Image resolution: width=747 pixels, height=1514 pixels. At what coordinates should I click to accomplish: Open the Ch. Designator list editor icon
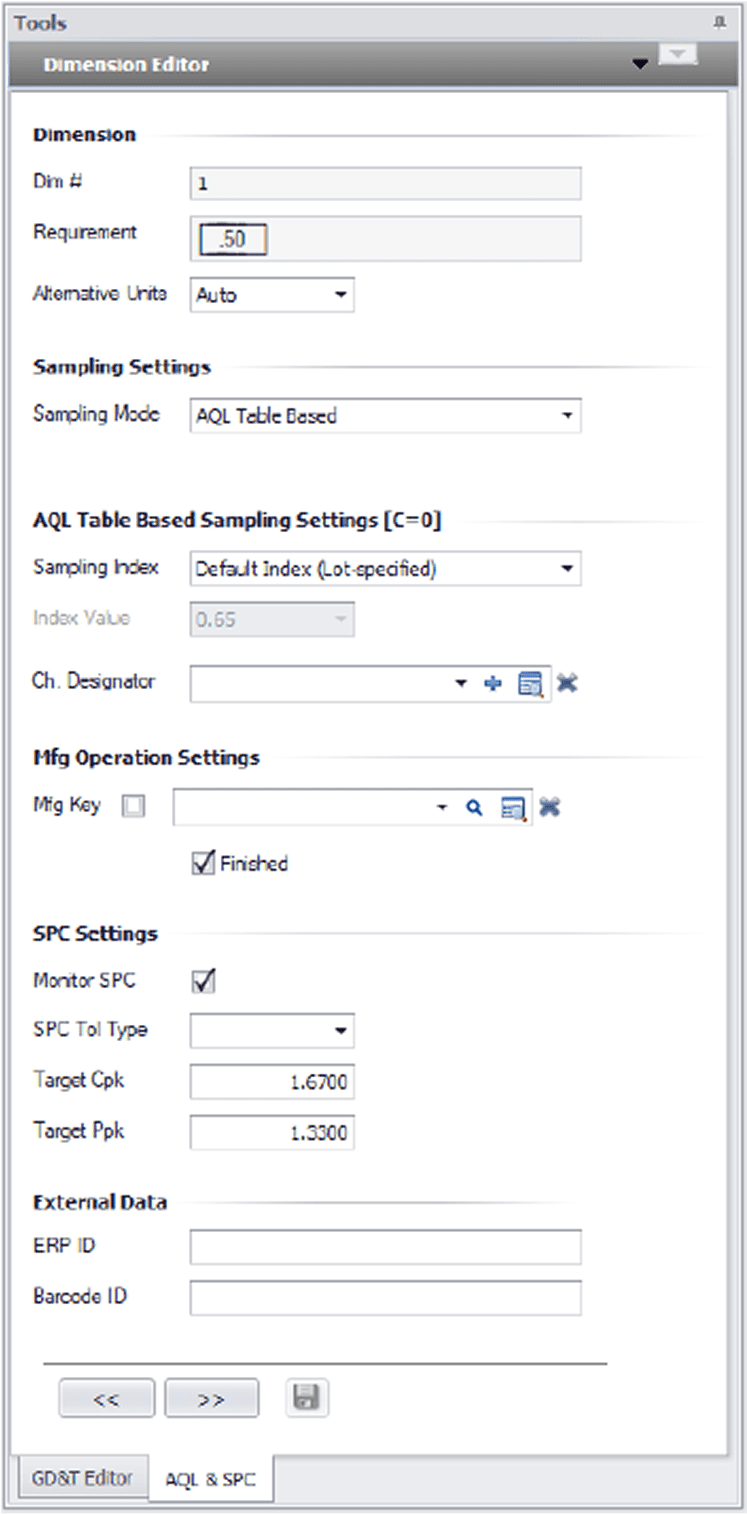[x=531, y=684]
